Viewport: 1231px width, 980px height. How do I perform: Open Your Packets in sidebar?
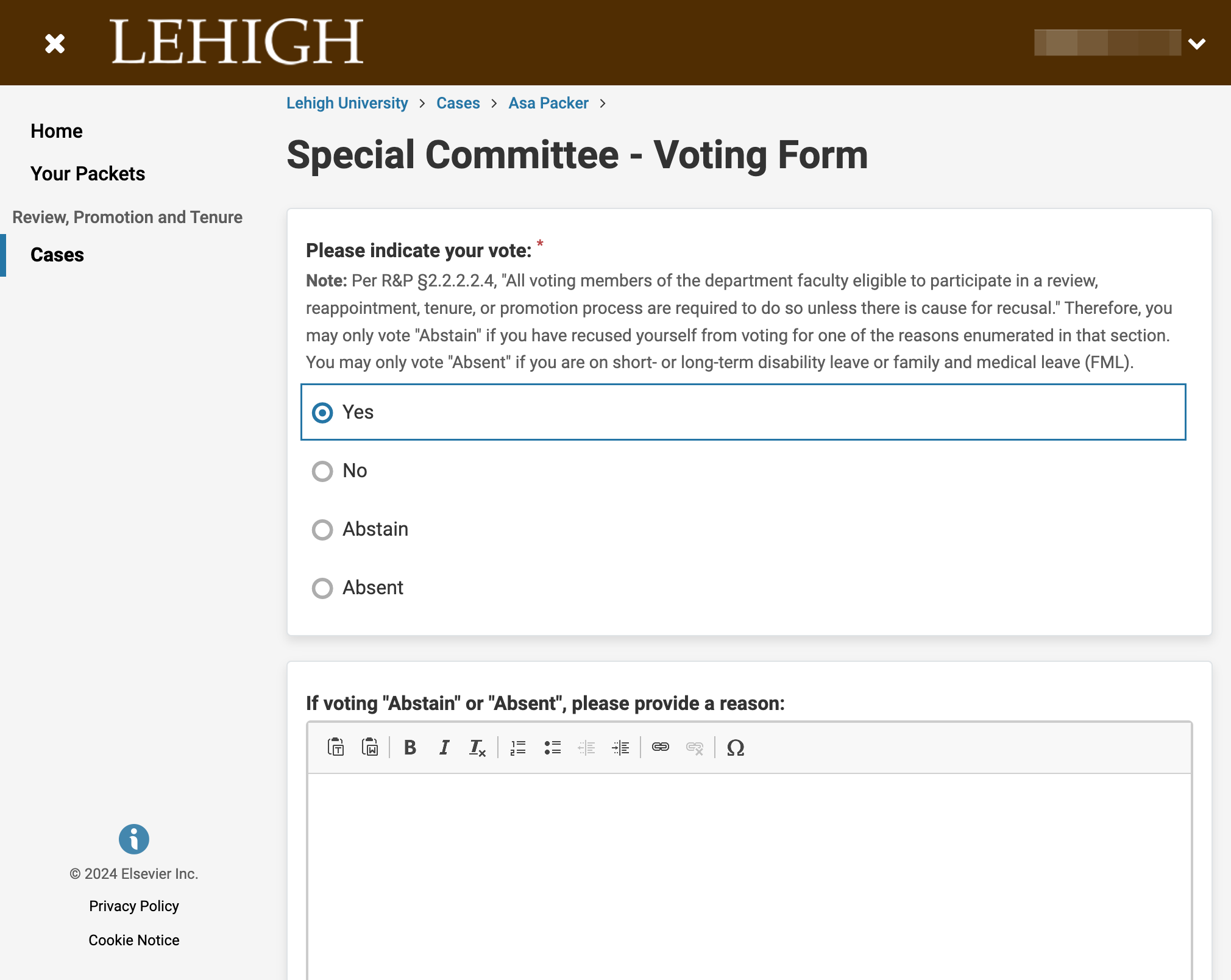(88, 174)
